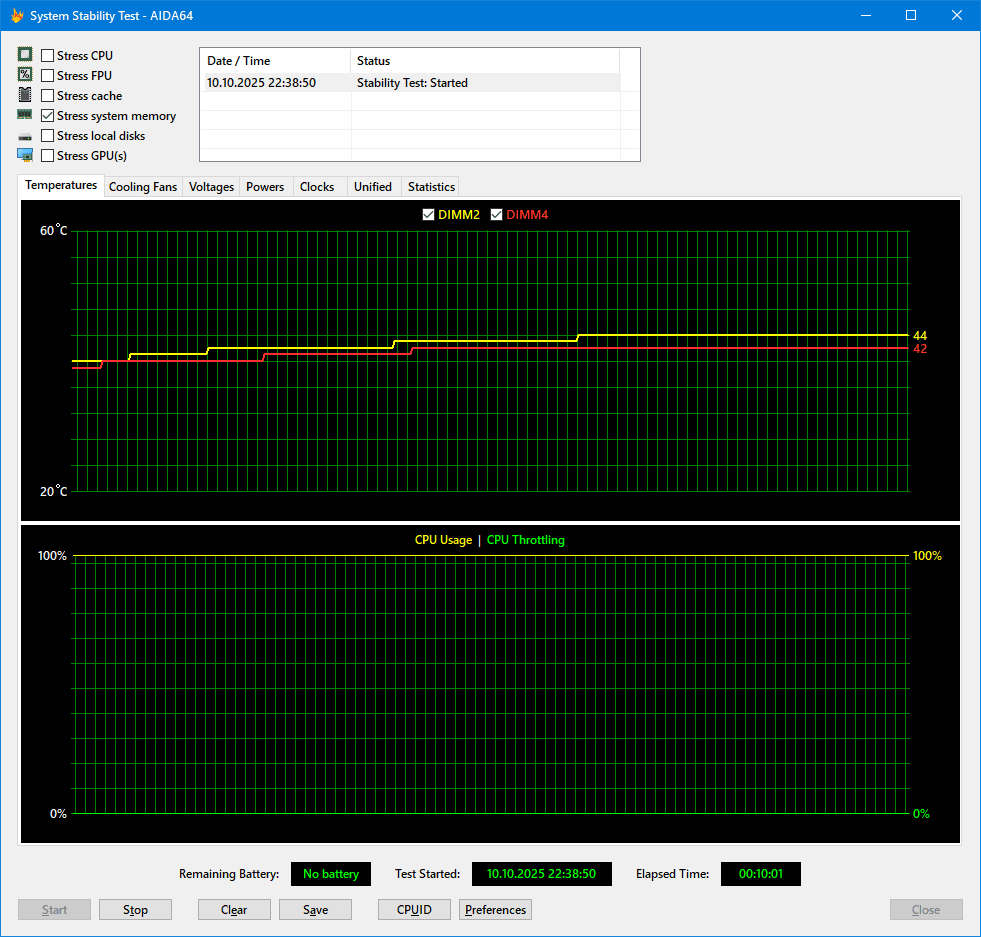
Task: Switch to the Cooling Fans tab
Action: pos(143,186)
